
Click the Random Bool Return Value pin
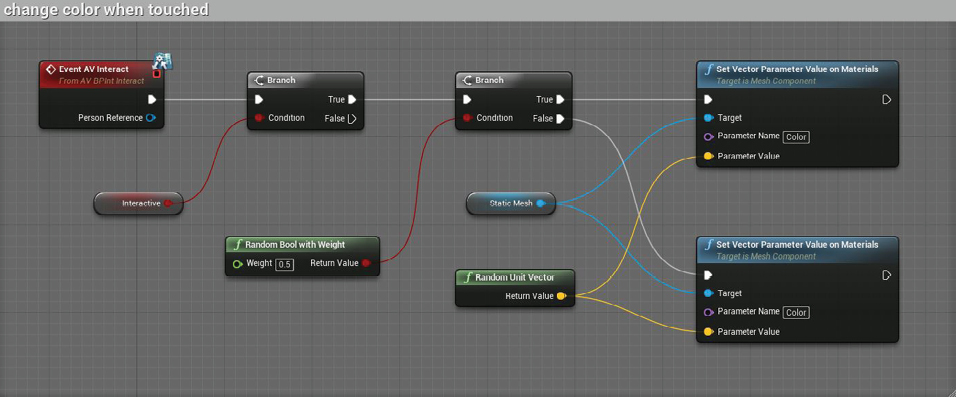[x=366, y=263]
